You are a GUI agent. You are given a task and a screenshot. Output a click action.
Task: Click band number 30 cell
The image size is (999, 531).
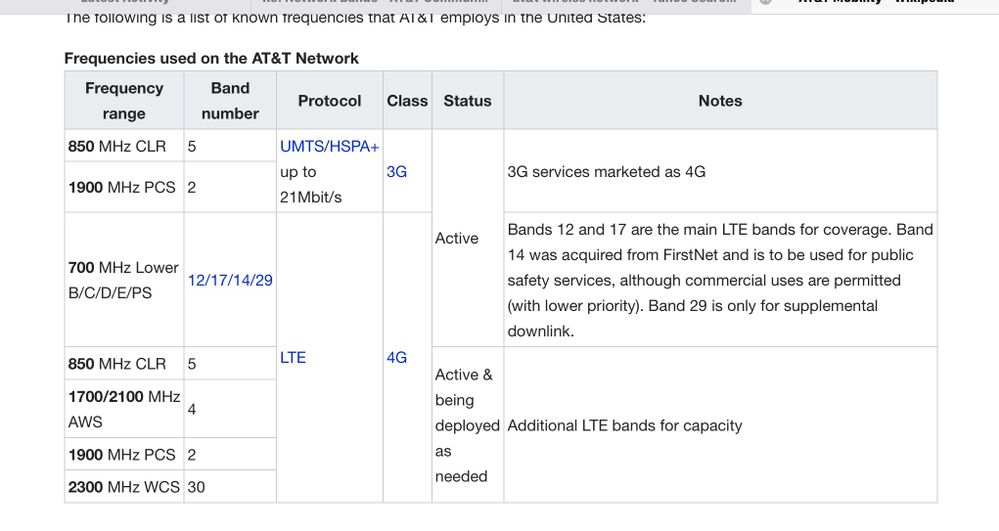point(197,487)
